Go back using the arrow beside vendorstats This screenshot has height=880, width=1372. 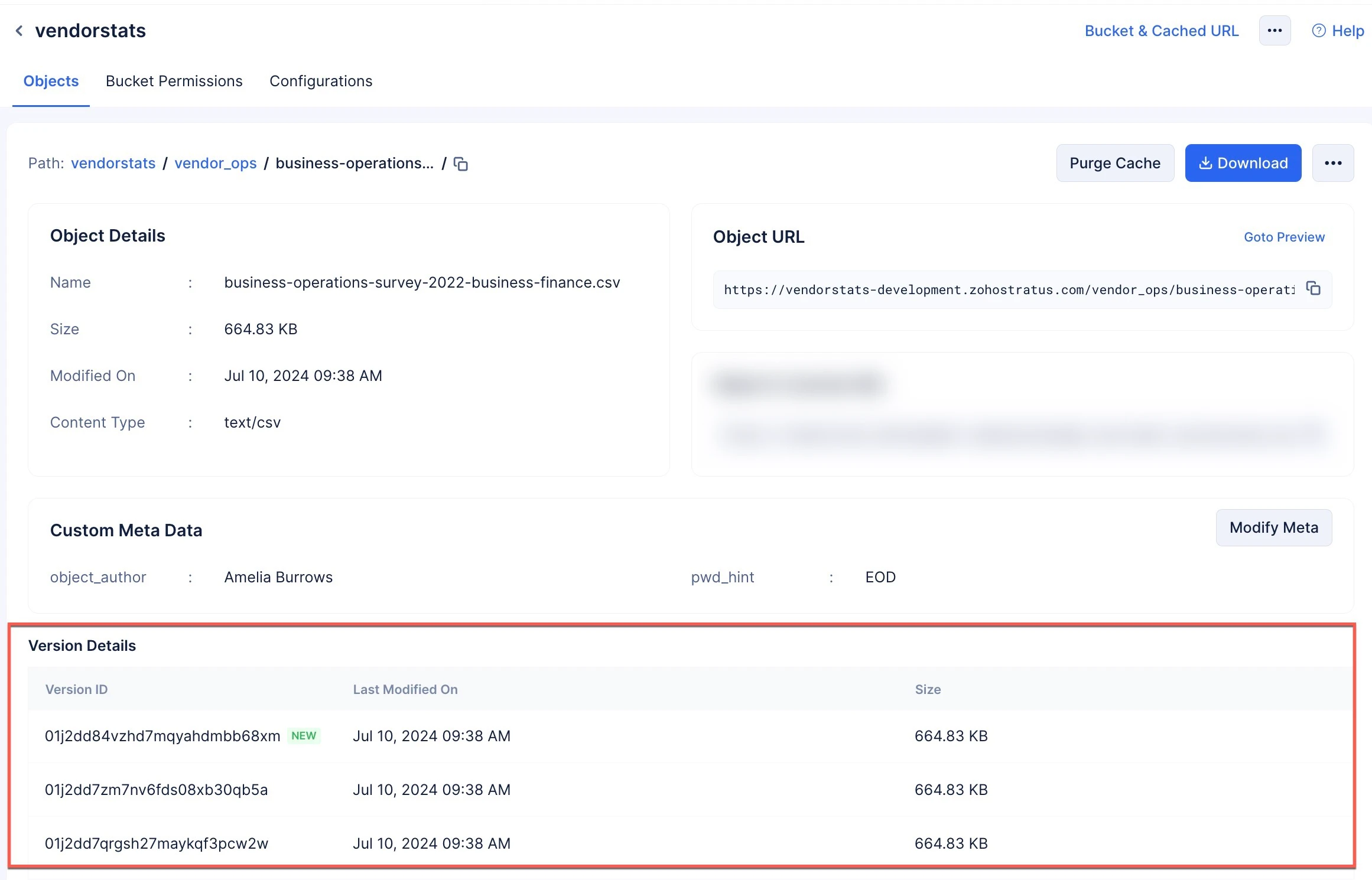19,31
